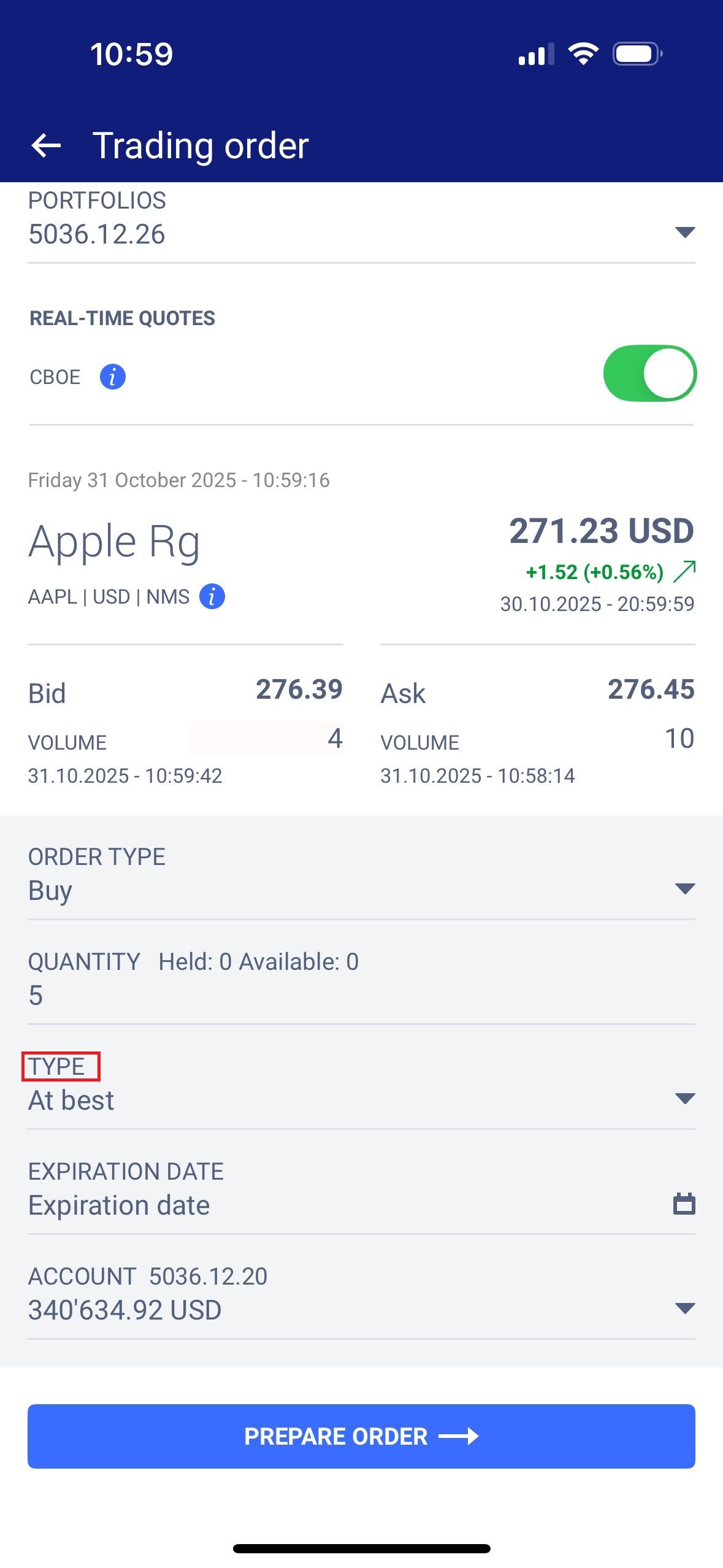Expand the Type dropdown showing At best

684,1099
